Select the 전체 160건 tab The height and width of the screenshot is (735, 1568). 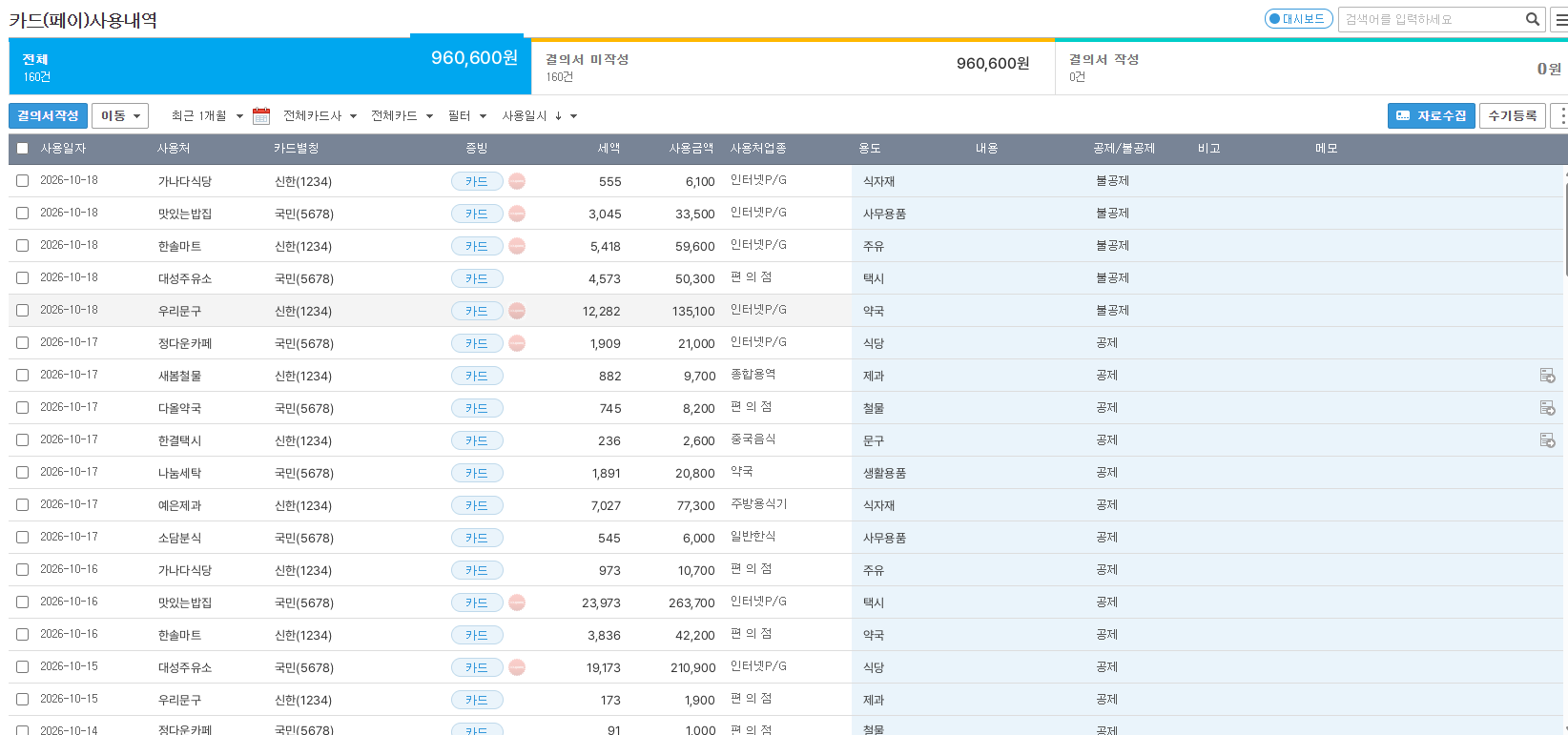click(270, 67)
